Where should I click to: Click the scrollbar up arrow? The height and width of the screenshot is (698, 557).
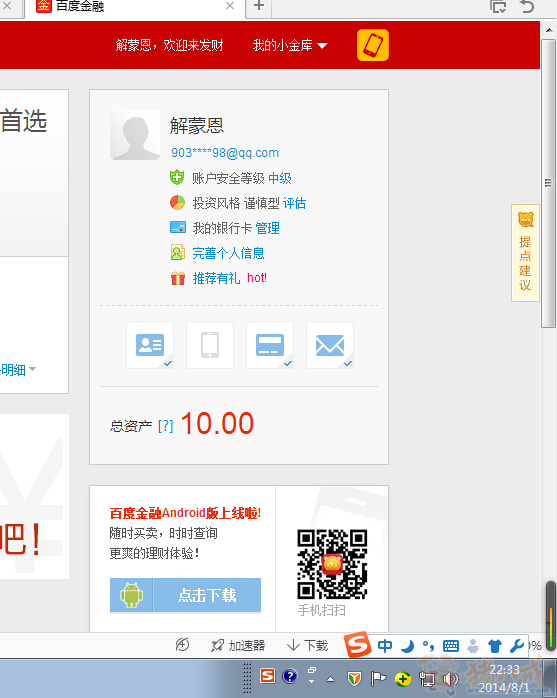[x=549, y=30]
